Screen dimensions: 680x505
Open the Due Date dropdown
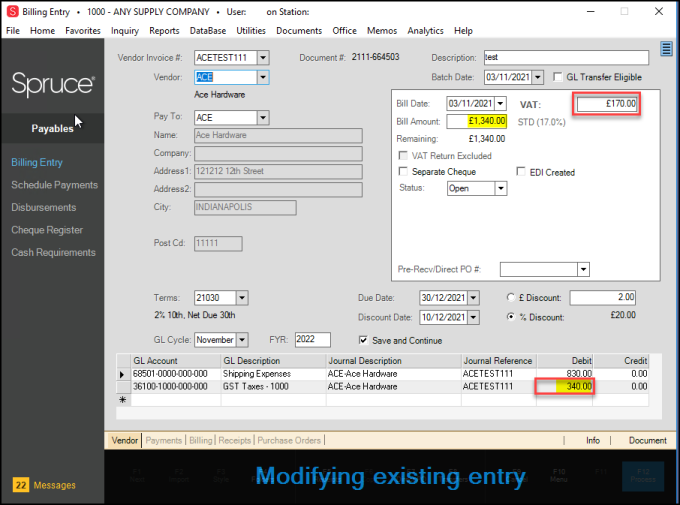click(x=473, y=298)
